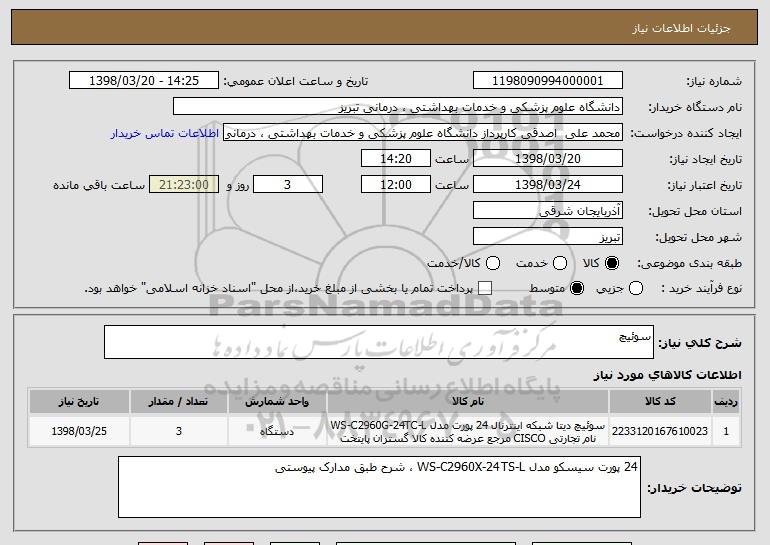770x545 pixels.
Task: Click the شرح کلی نیاز label
Action: (x=700, y=343)
